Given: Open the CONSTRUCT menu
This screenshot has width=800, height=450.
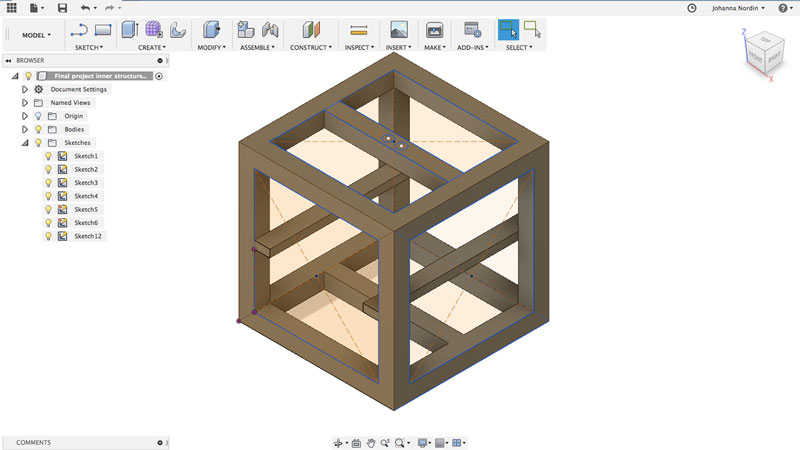Looking at the screenshot, I should coord(311,47).
